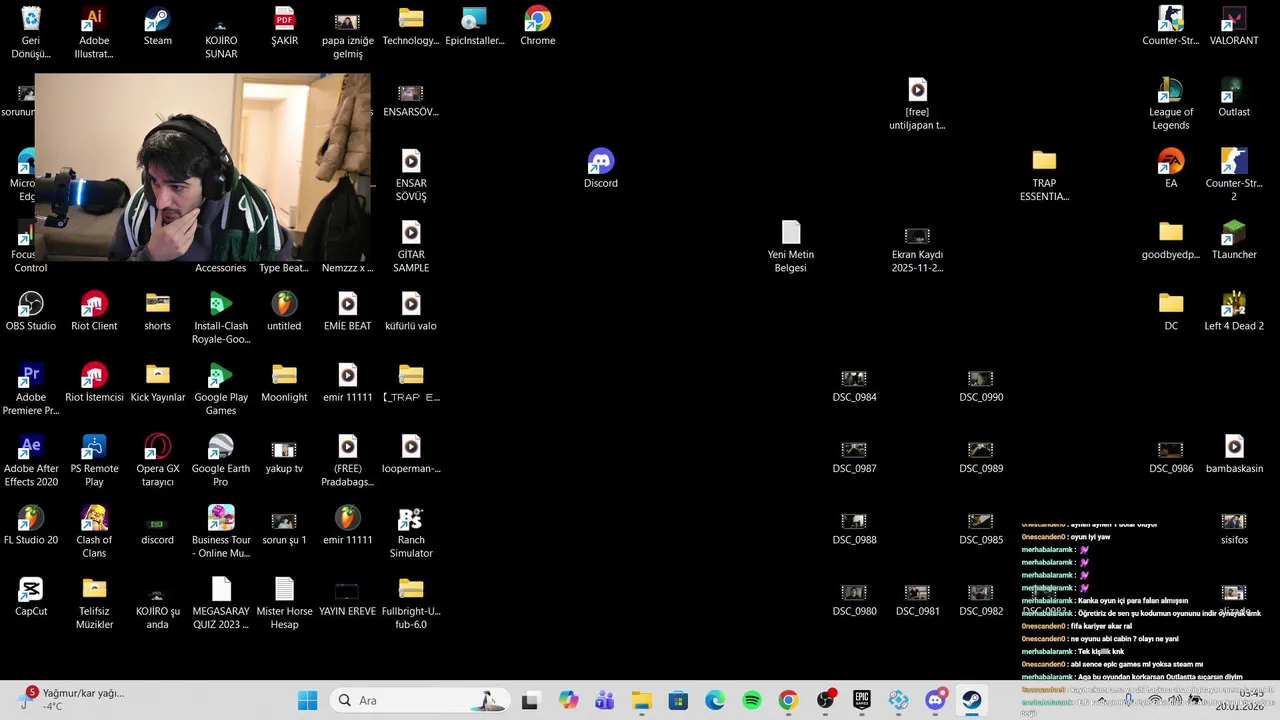
Task: Select the FL Studio 20 shortcut
Action: 31,526
